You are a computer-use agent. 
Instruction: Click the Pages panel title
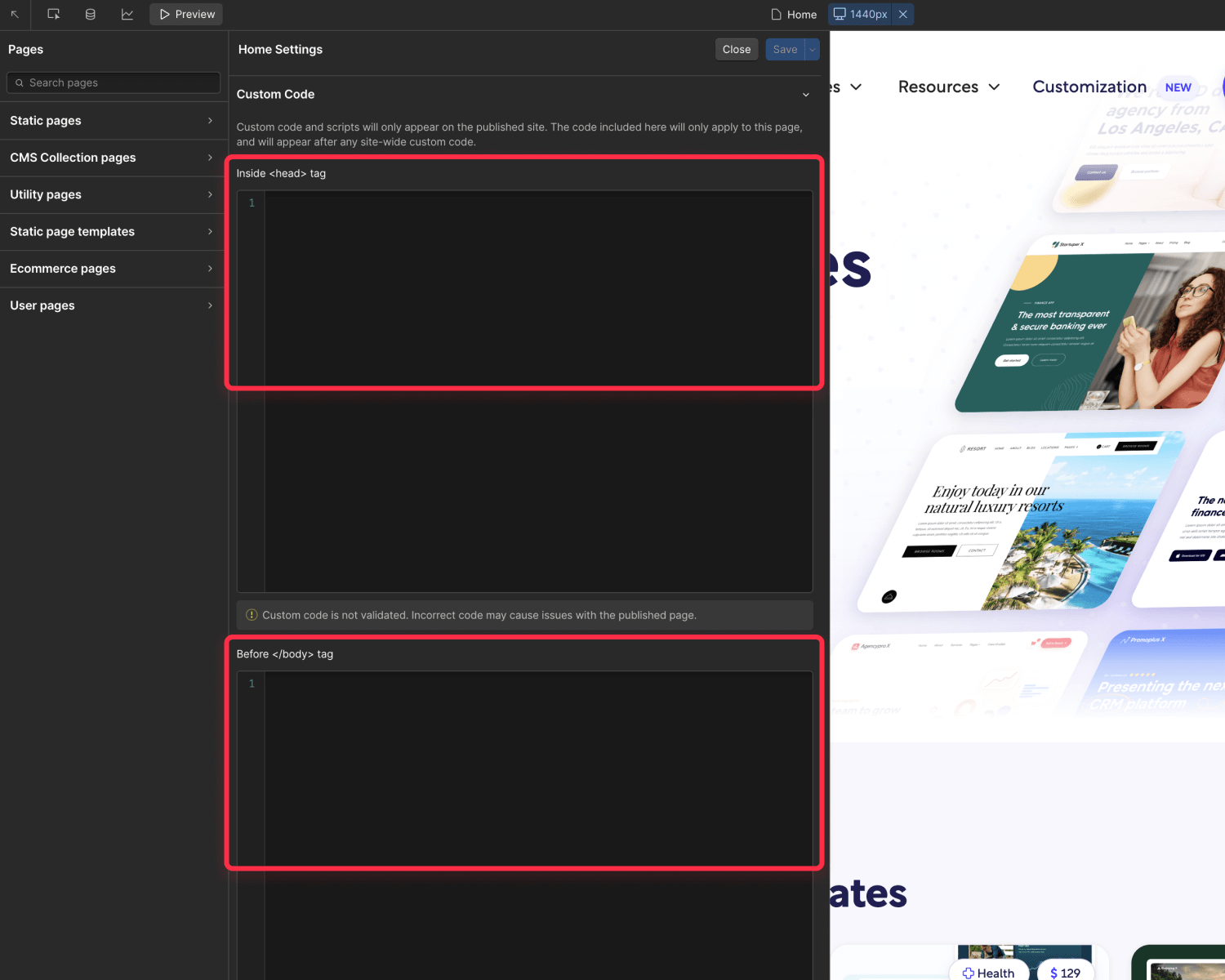tap(26, 50)
